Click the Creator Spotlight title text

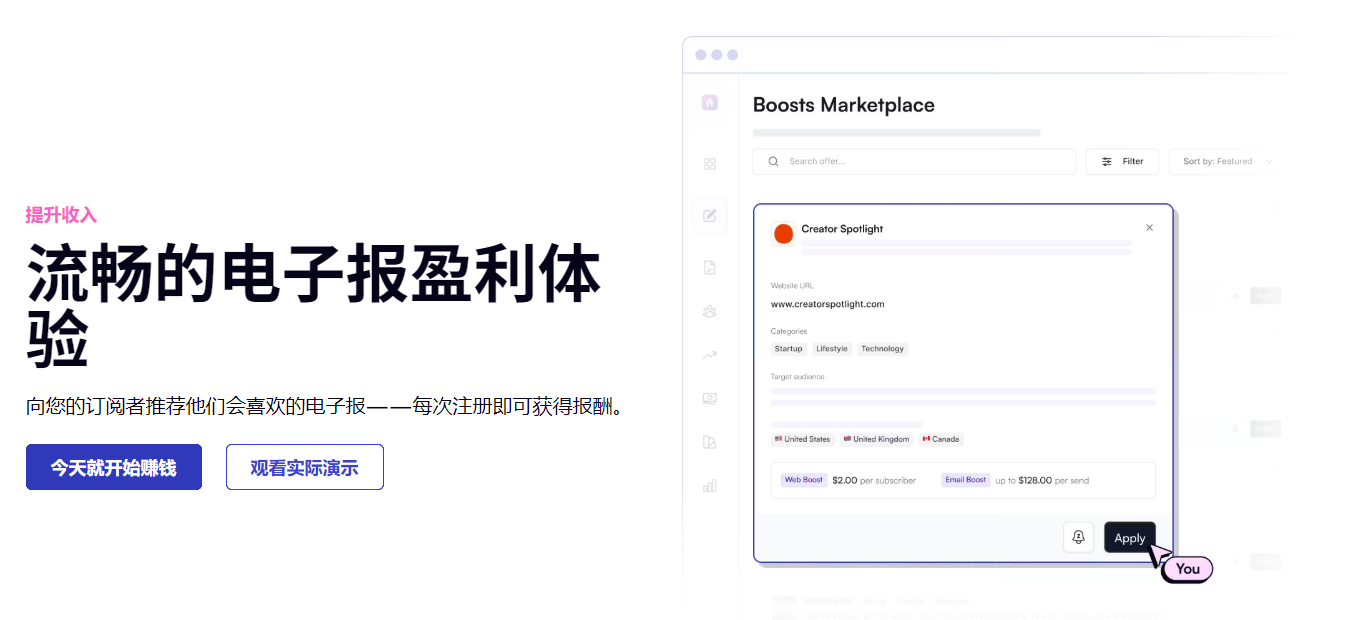click(x=842, y=229)
